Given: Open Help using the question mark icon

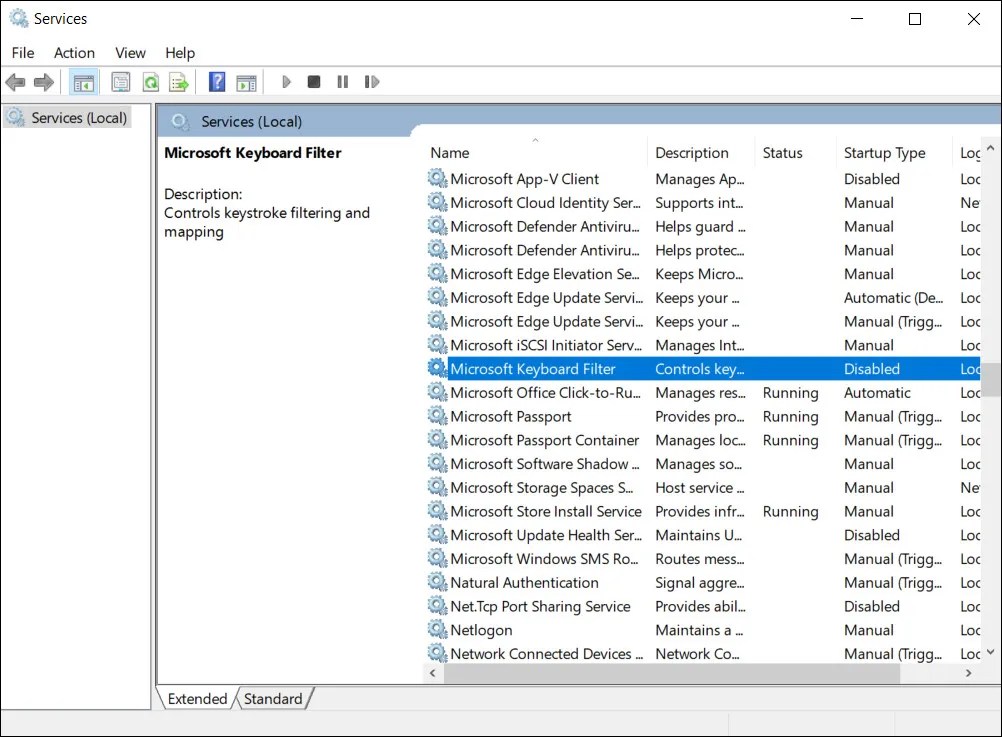Looking at the screenshot, I should (217, 81).
